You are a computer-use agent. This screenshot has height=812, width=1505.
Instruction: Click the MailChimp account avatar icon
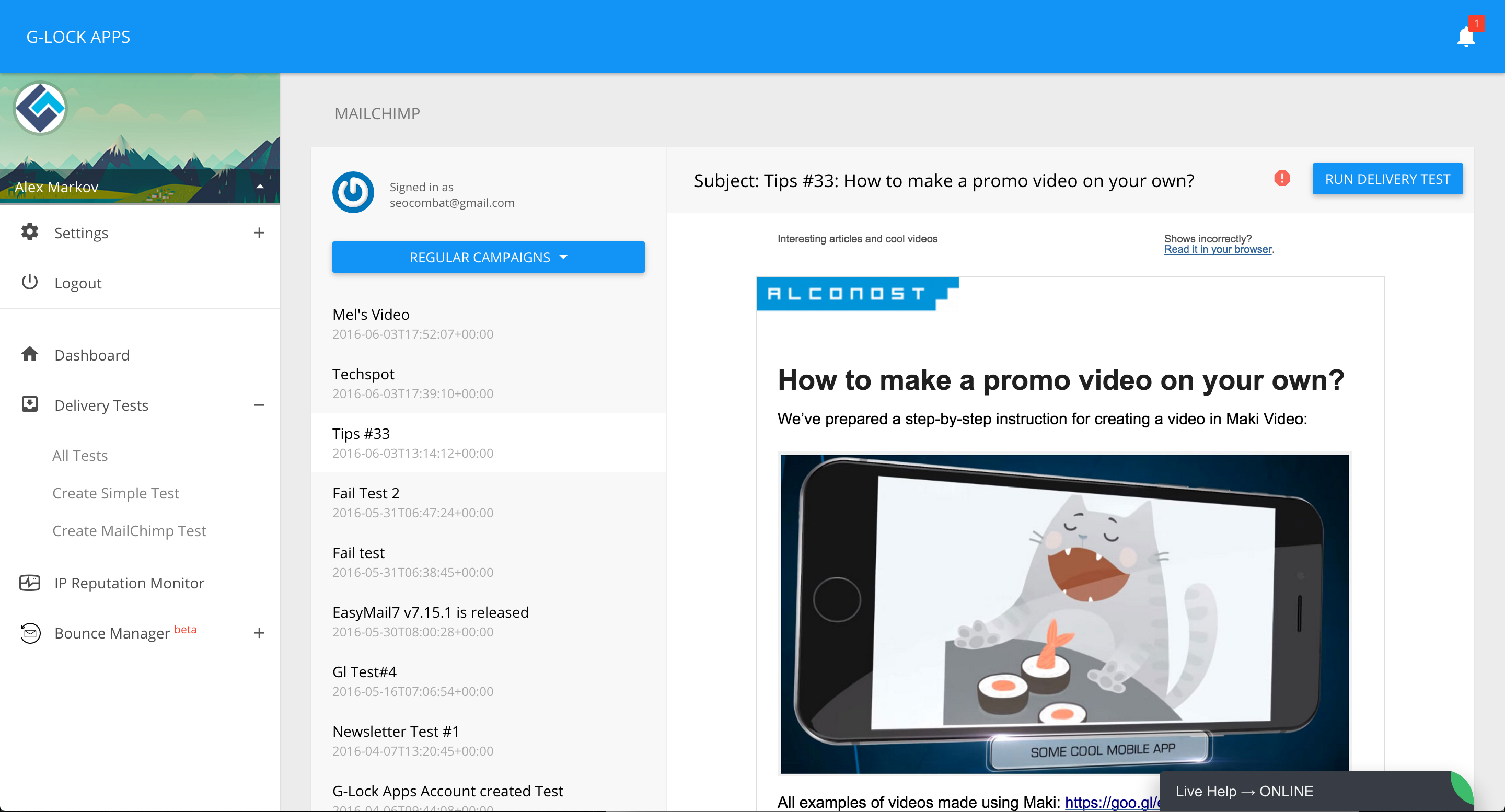[x=353, y=192]
